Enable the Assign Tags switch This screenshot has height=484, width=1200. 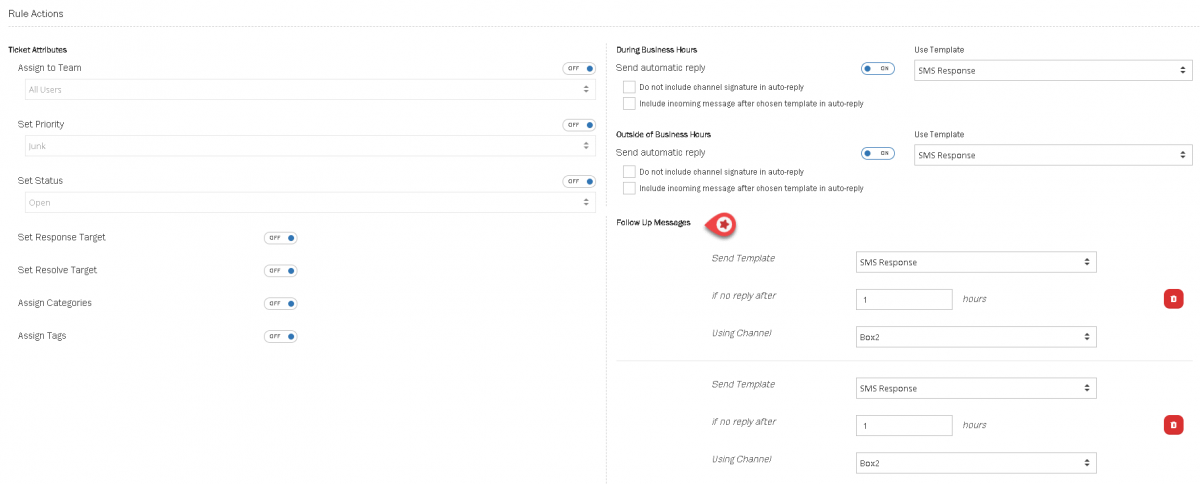pyautogui.click(x=280, y=336)
